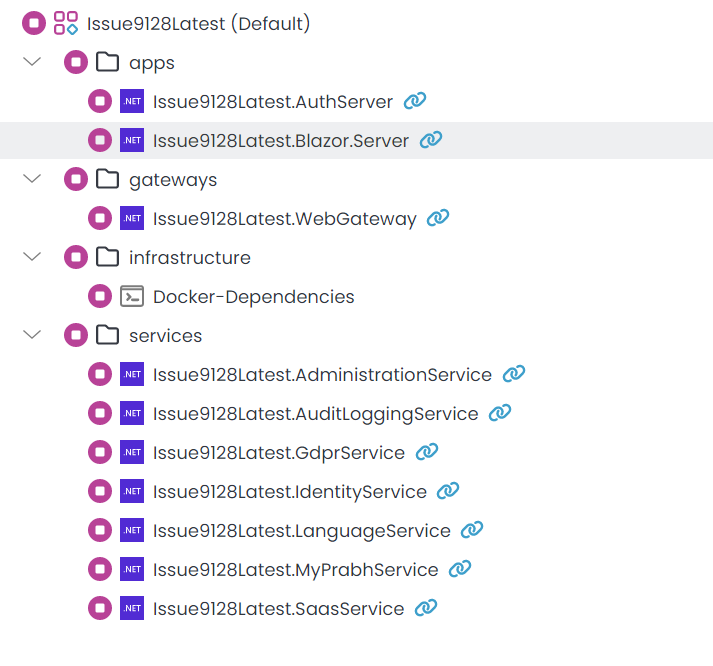Collapse the infrastructure folder chevron
713x666 pixels.
coord(33,257)
